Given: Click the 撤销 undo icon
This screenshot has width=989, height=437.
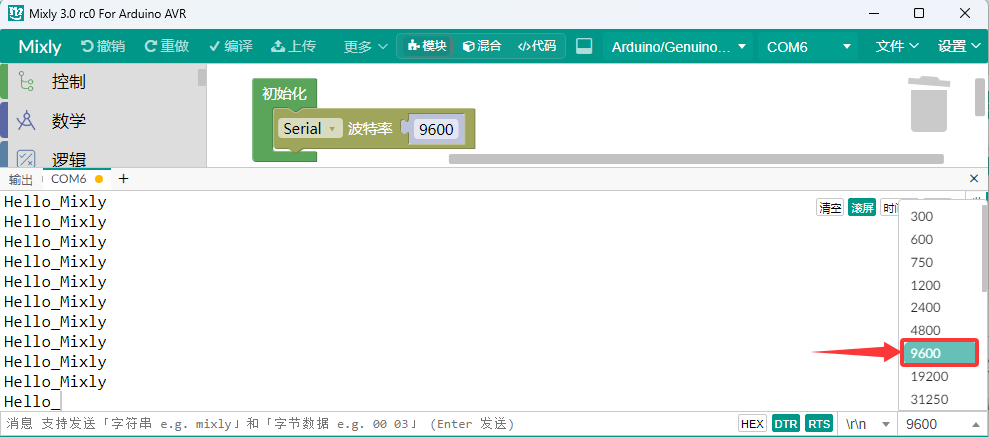Looking at the screenshot, I should pyautogui.click(x=88, y=46).
